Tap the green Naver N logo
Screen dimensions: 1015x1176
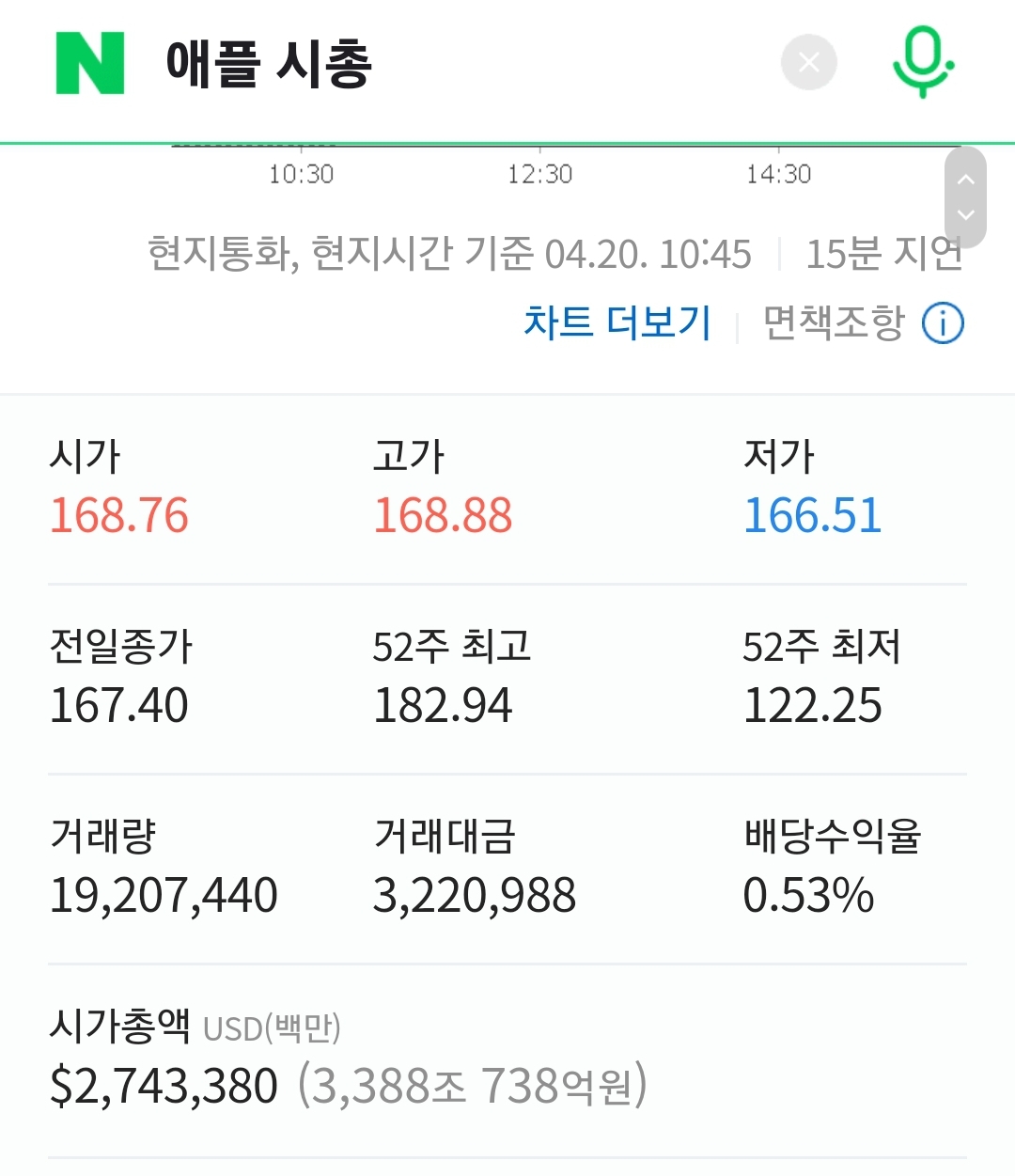(90, 64)
